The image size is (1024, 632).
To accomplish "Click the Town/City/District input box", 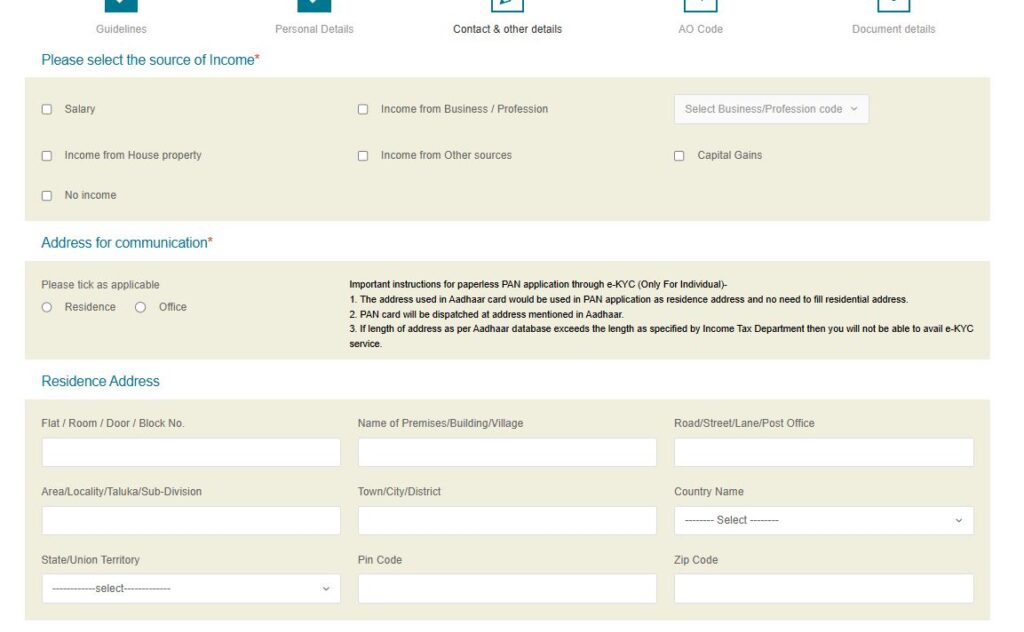I will point(507,520).
